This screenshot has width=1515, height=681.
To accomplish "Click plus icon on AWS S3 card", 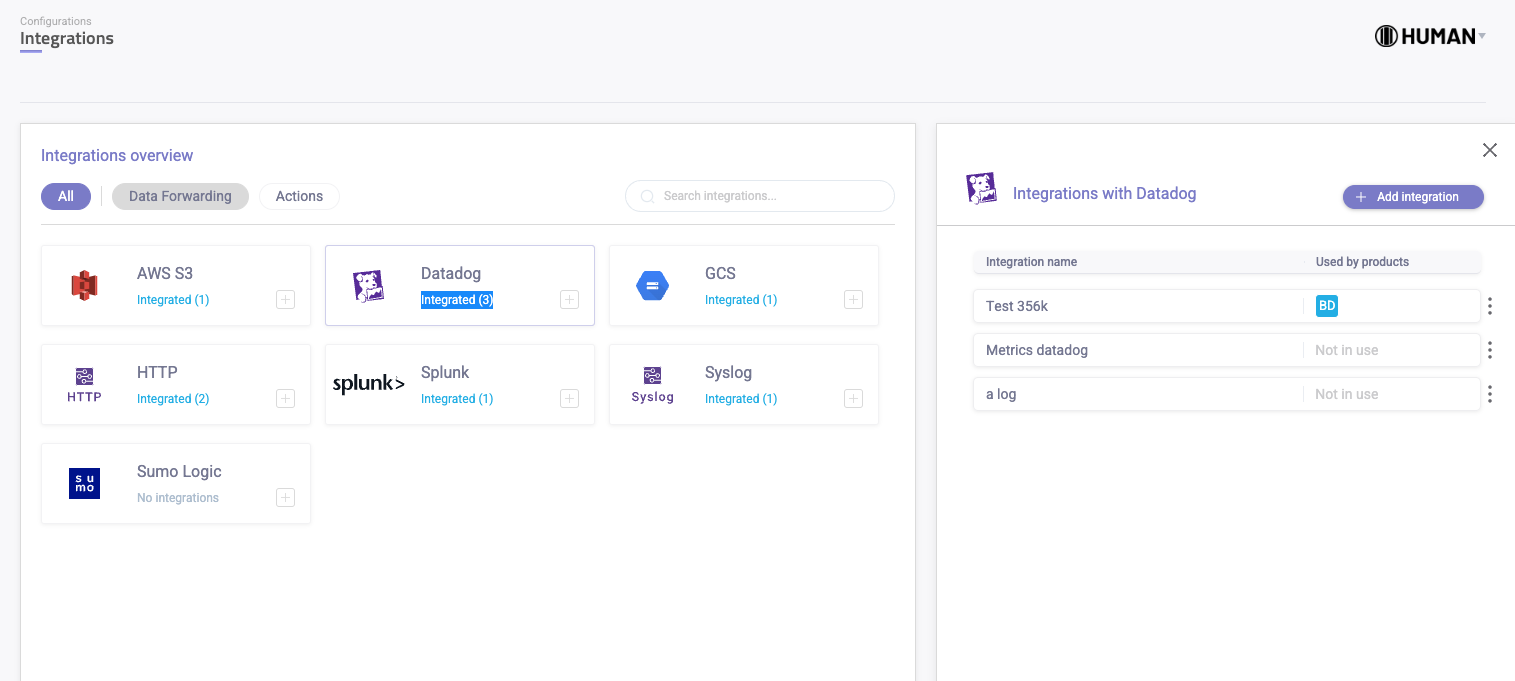I will [x=285, y=300].
